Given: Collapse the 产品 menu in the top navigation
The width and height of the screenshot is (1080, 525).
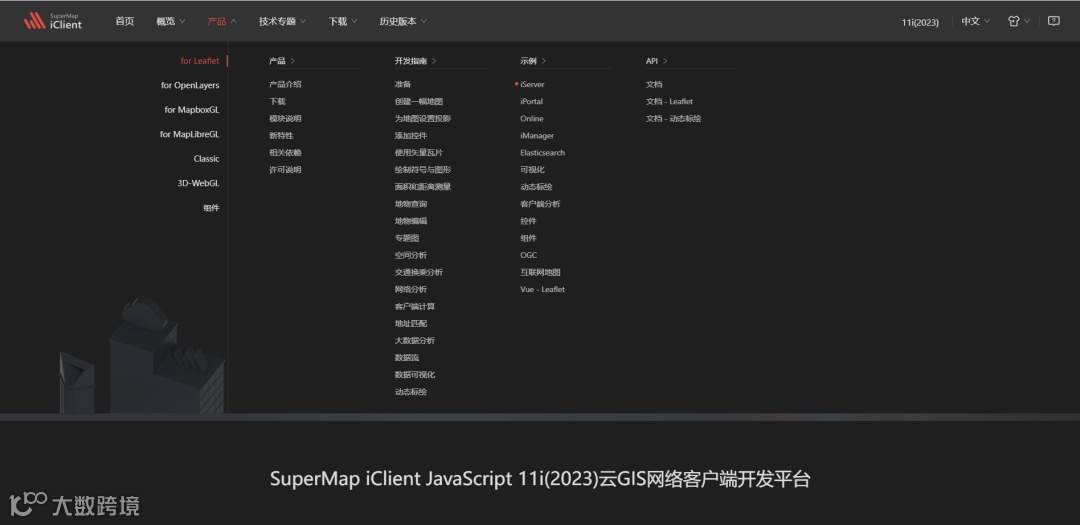Looking at the screenshot, I should coord(222,21).
